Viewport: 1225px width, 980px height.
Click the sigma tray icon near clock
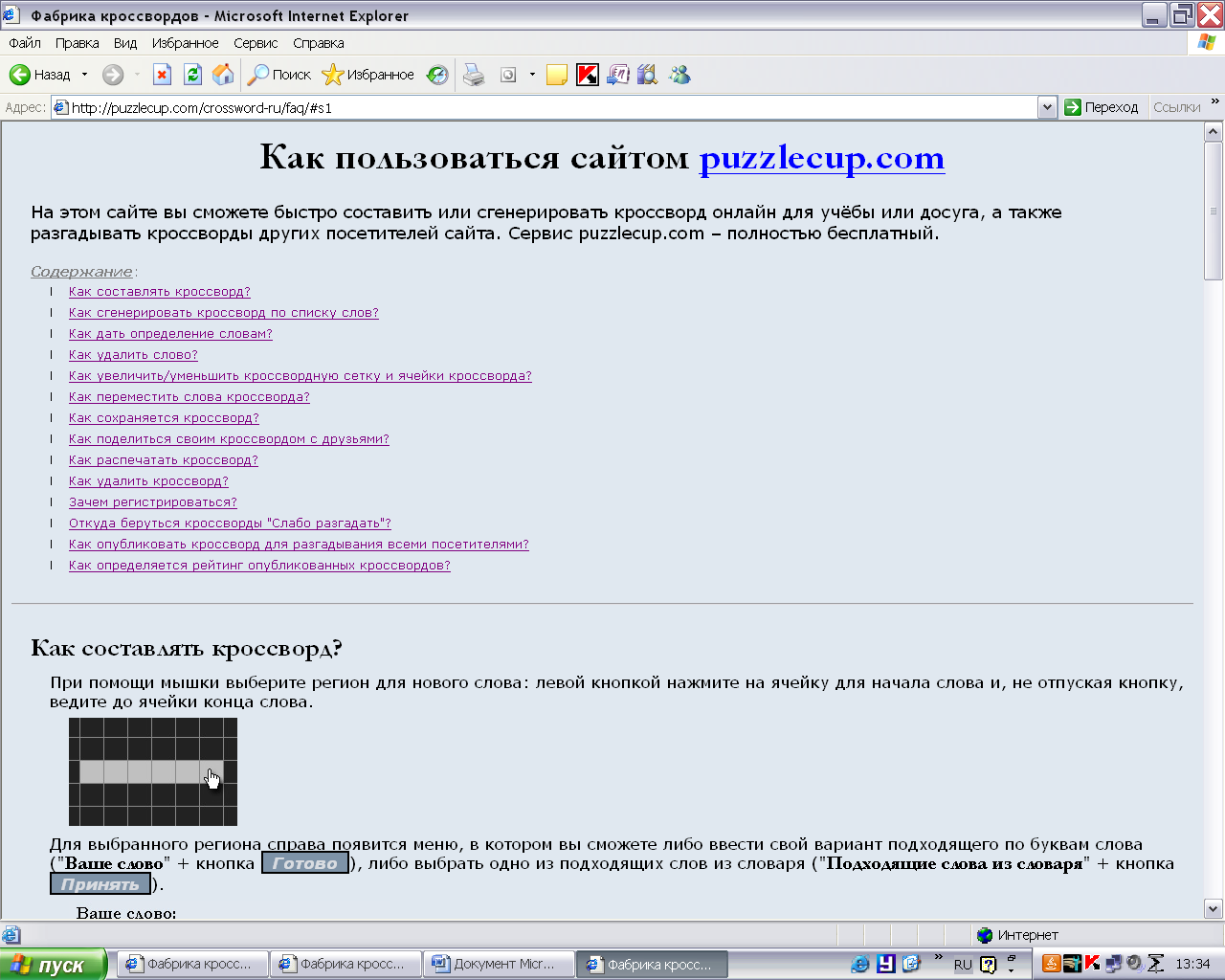click(1156, 964)
